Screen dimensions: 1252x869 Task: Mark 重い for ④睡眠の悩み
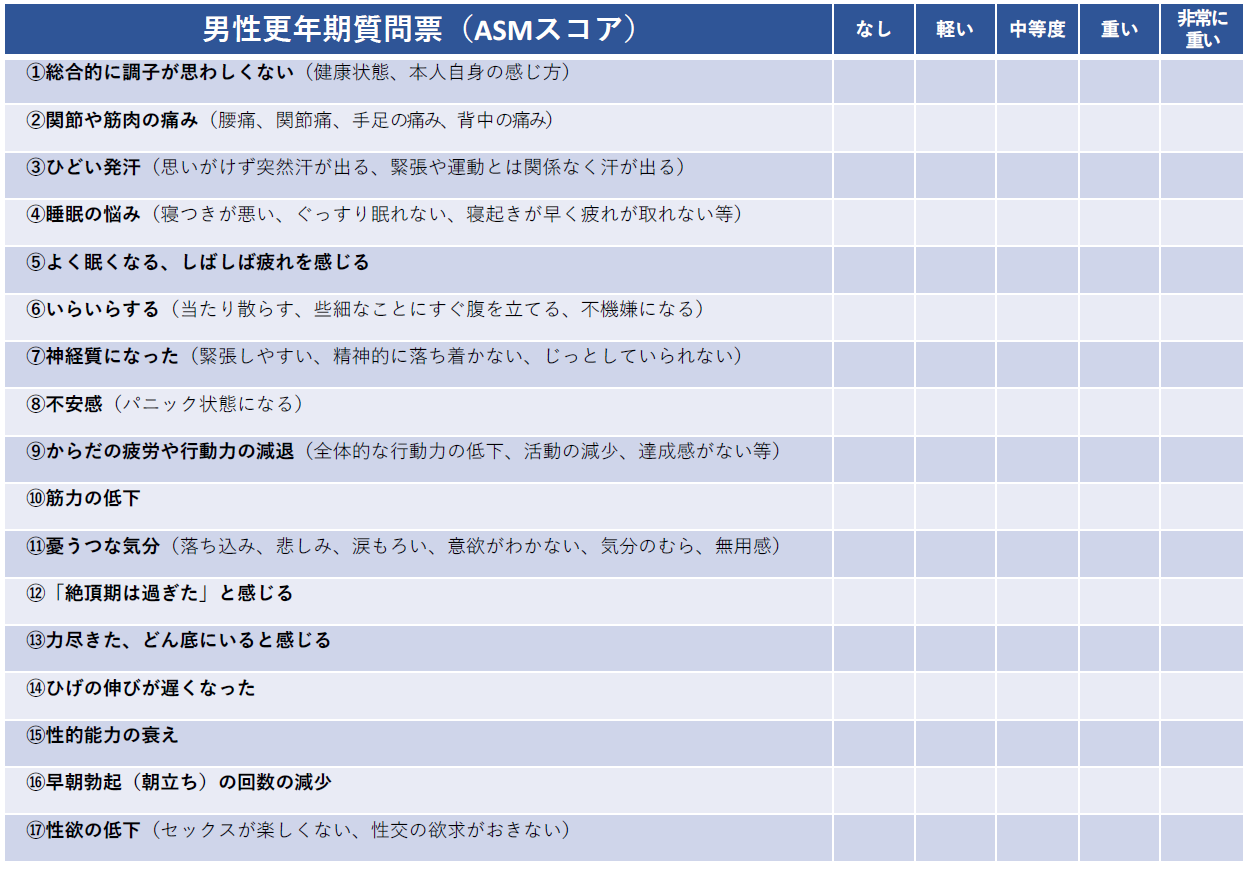click(1119, 222)
